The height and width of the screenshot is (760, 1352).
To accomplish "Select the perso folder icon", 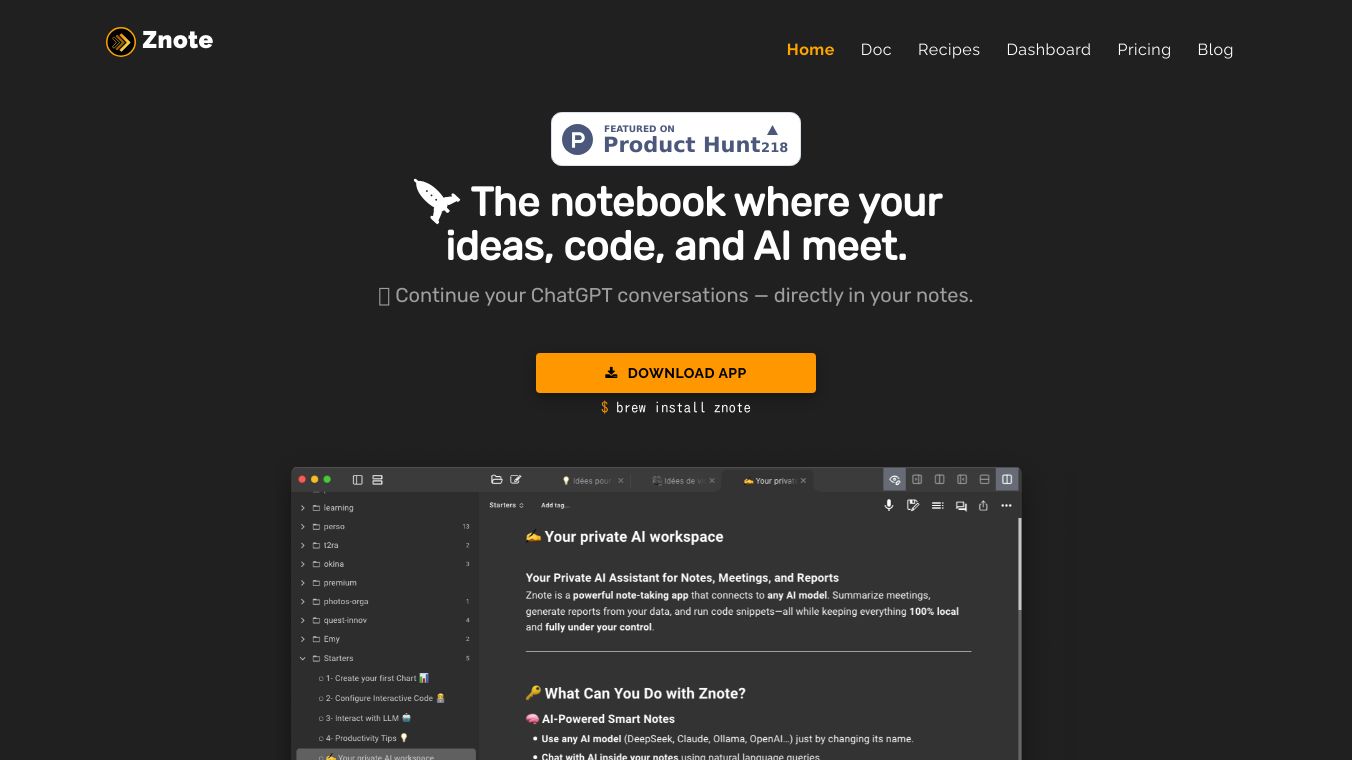I will pyautogui.click(x=316, y=527).
